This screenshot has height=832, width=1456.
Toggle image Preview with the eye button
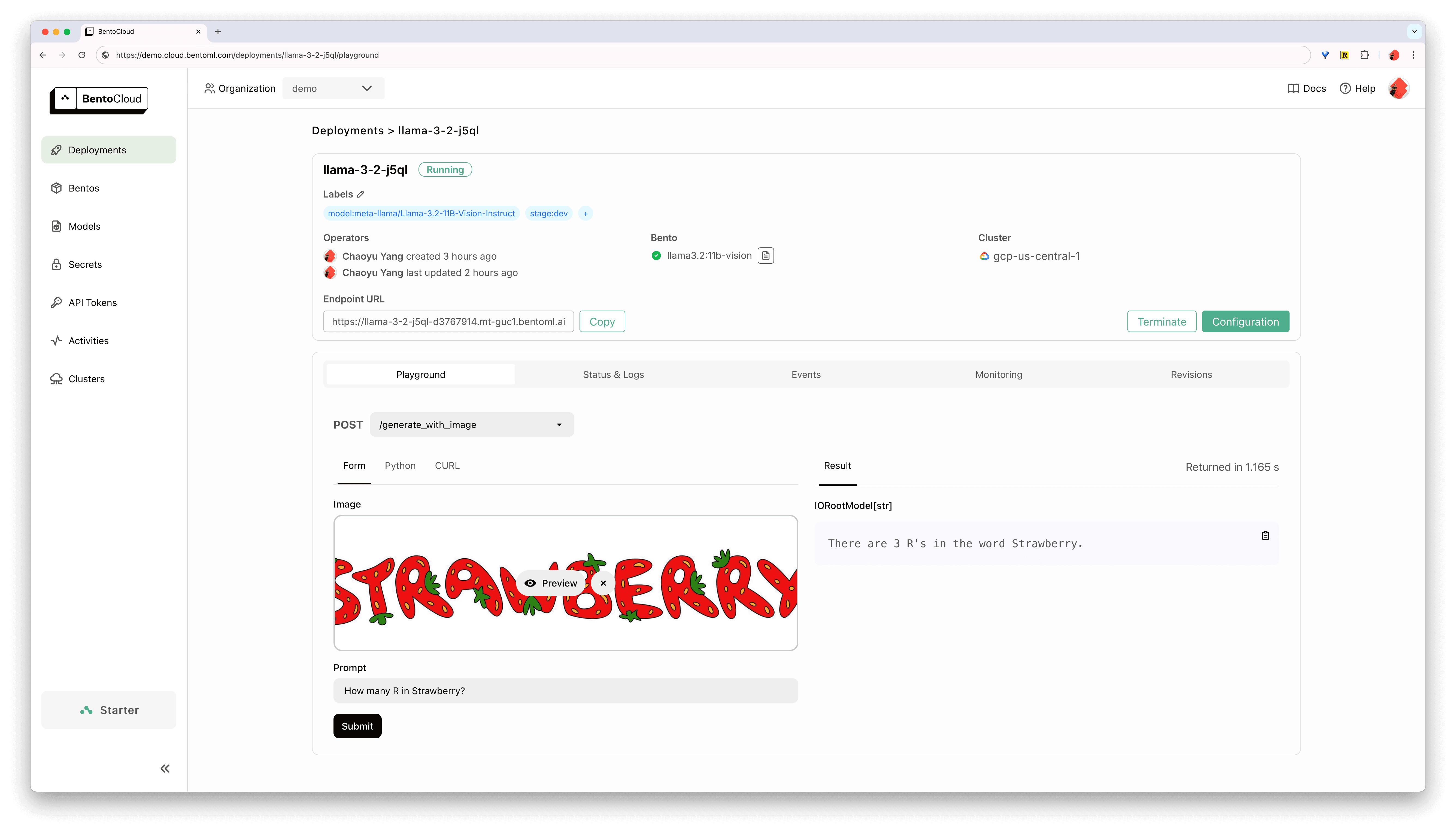tap(551, 583)
